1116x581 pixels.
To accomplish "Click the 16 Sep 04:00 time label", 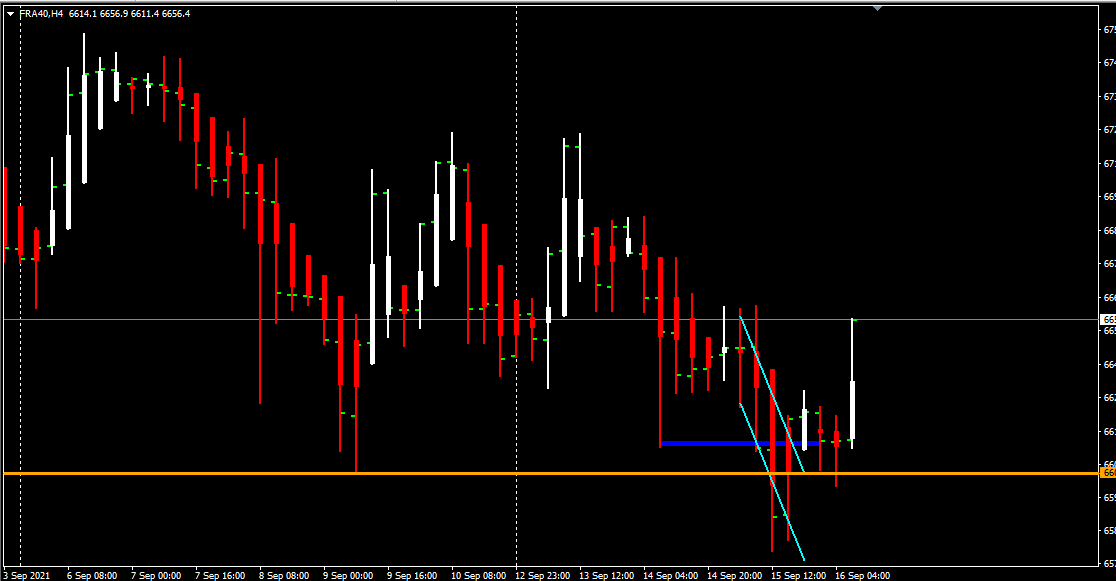I will 863,575.
